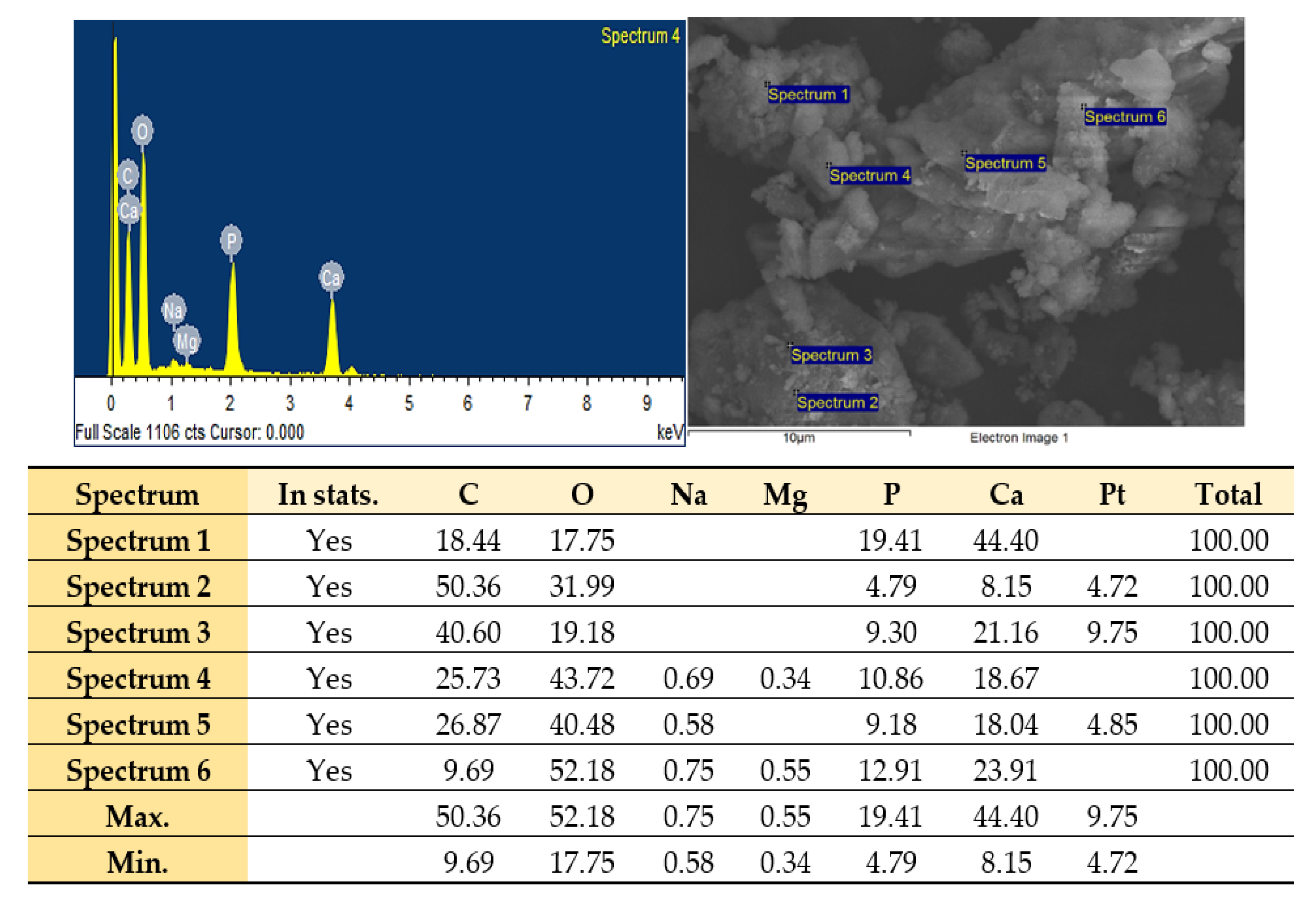The image size is (1316, 899).
Task: Click the 10µm scale bar
Action: [x=798, y=434]
